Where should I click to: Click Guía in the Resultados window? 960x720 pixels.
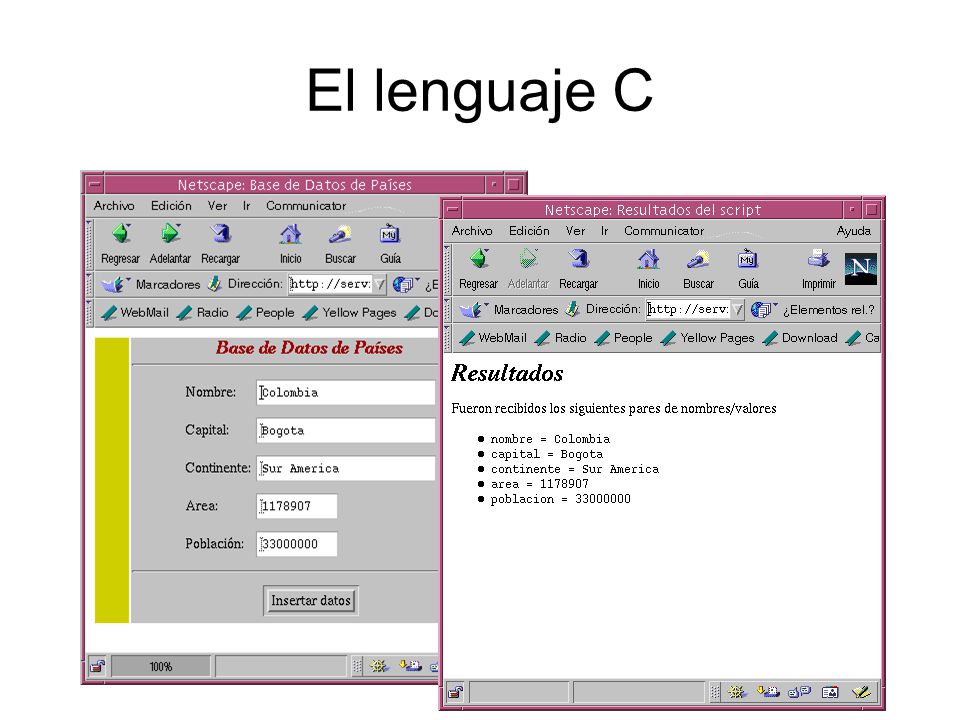point(748,269)
